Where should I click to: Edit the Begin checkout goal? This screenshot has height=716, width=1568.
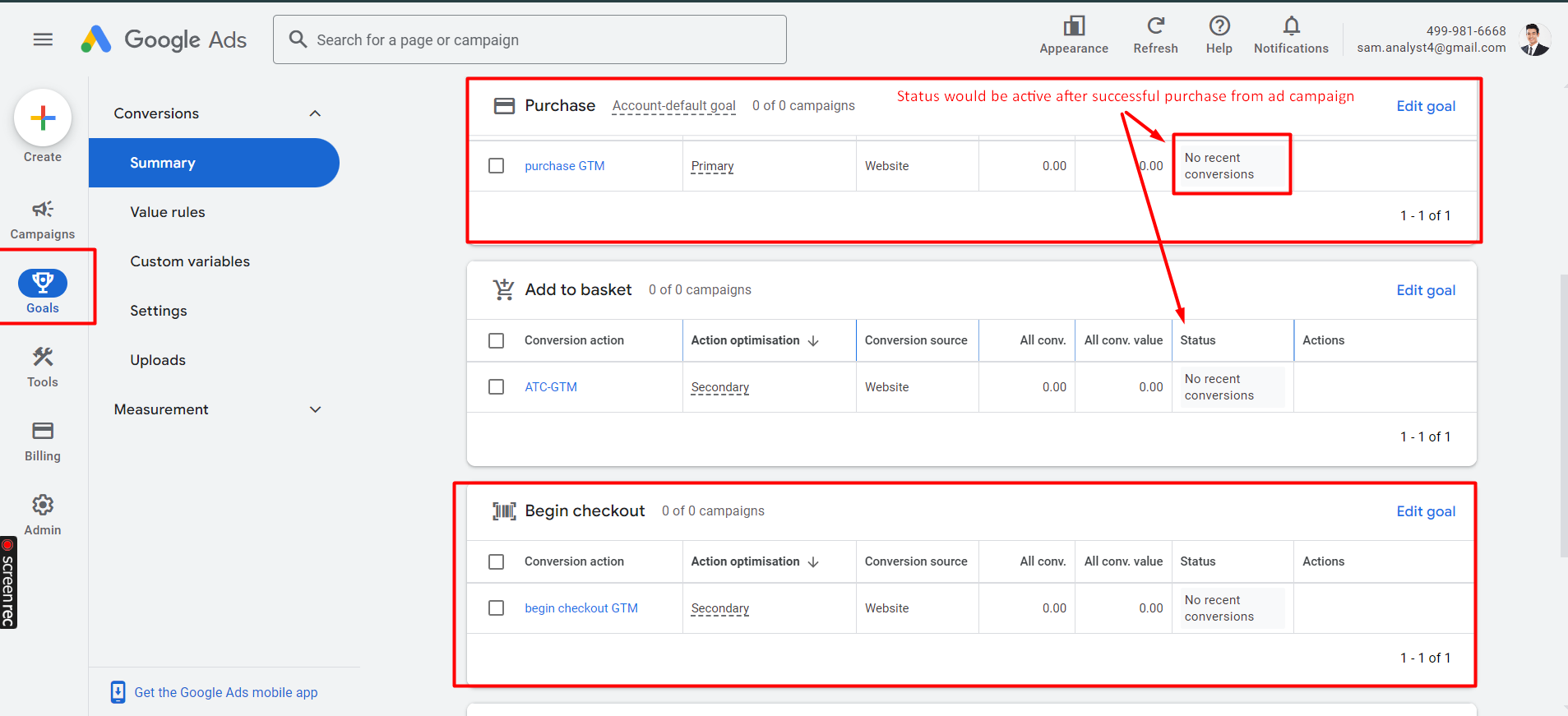click(x=1426, y=511)
